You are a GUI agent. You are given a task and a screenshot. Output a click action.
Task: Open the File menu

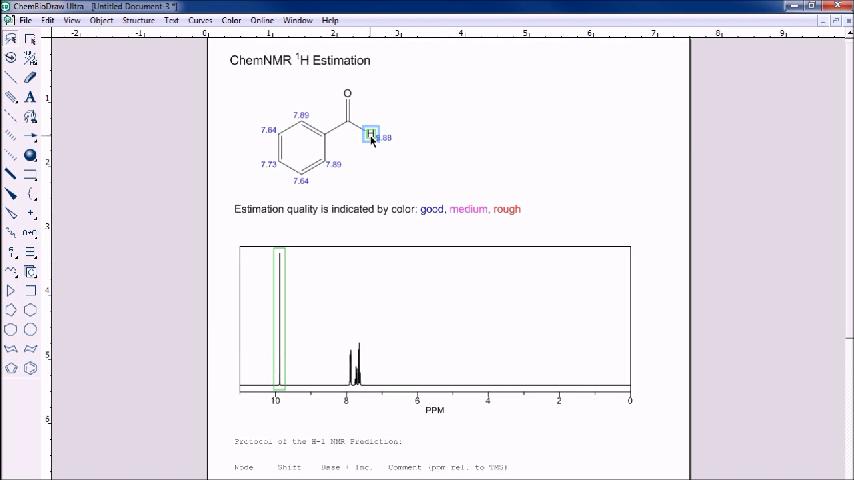pos(26,20)
